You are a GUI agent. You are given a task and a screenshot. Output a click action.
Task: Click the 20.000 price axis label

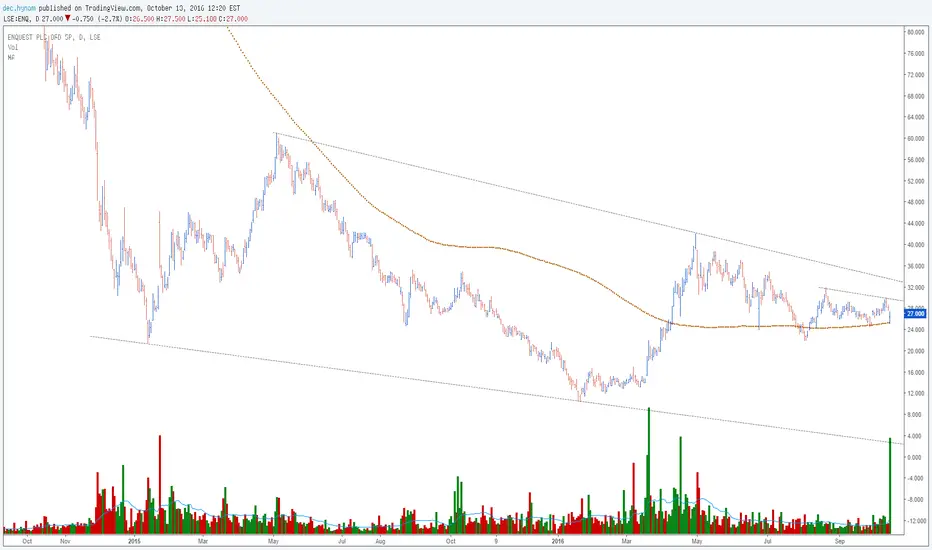pyautogui.click(x=915, y=351)
